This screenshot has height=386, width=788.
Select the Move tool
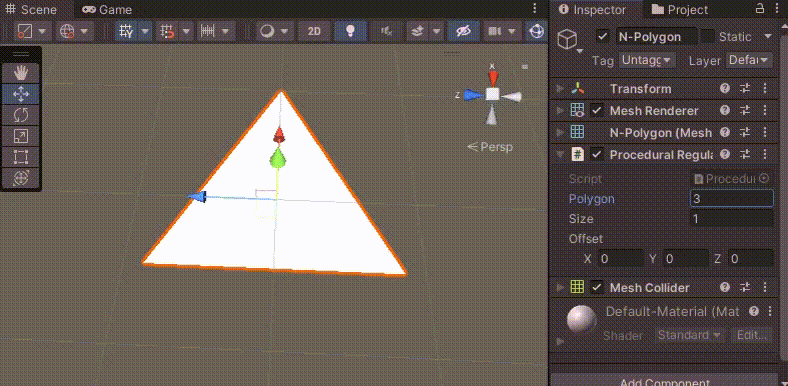click(x=21, y=94)
